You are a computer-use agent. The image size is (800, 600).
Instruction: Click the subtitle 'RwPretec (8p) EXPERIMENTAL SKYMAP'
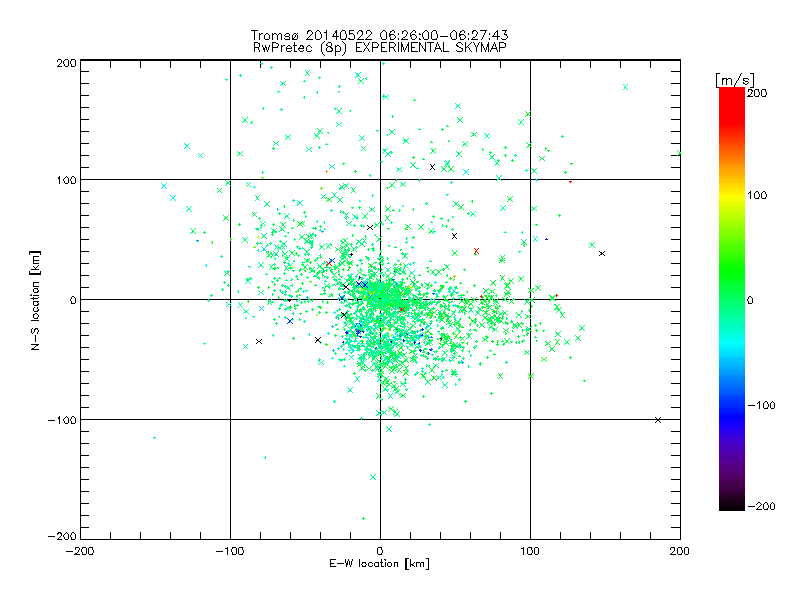380,48
